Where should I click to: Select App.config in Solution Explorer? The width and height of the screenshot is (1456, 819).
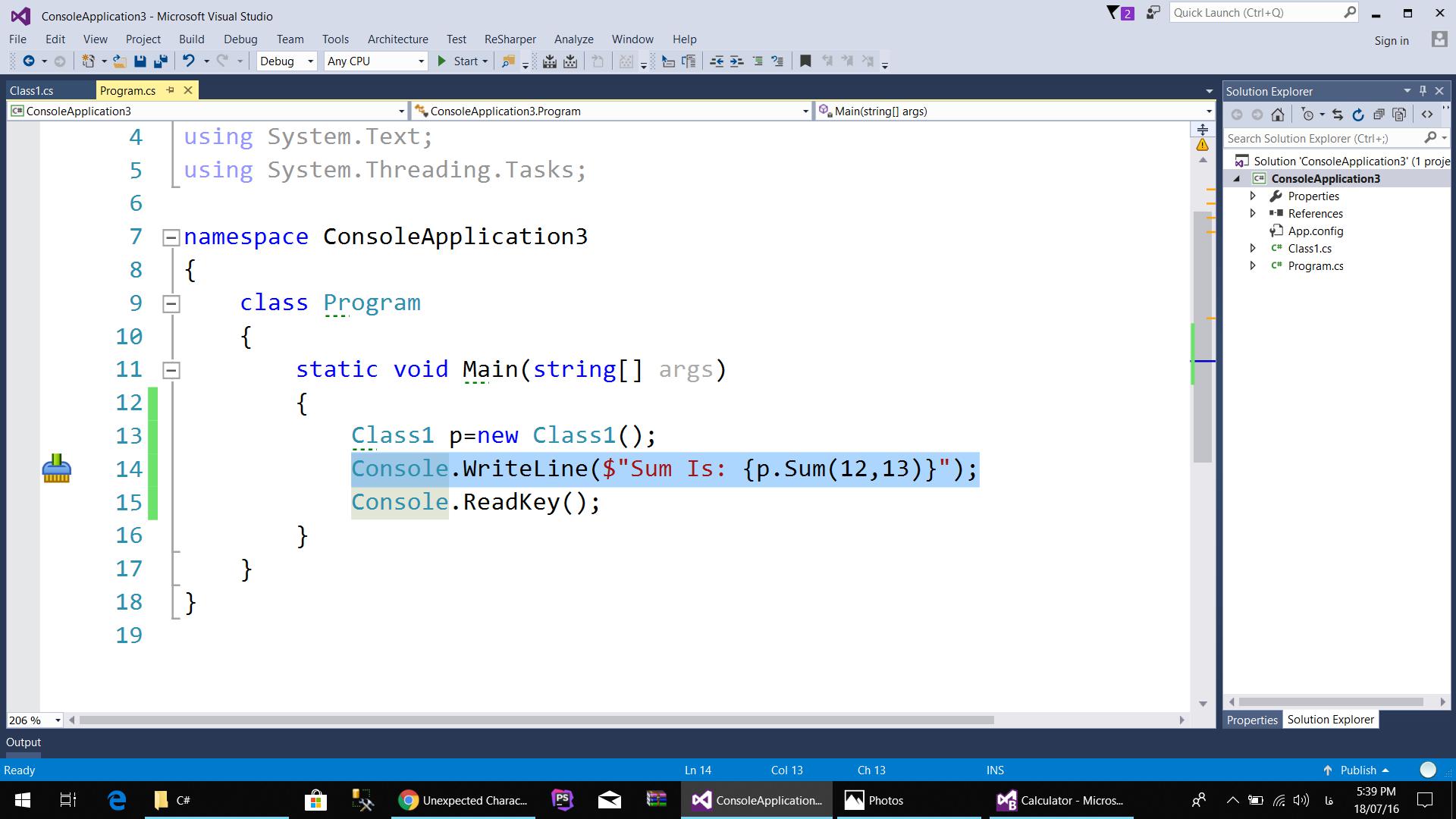pyautogui.click(x=1315, y=231)
